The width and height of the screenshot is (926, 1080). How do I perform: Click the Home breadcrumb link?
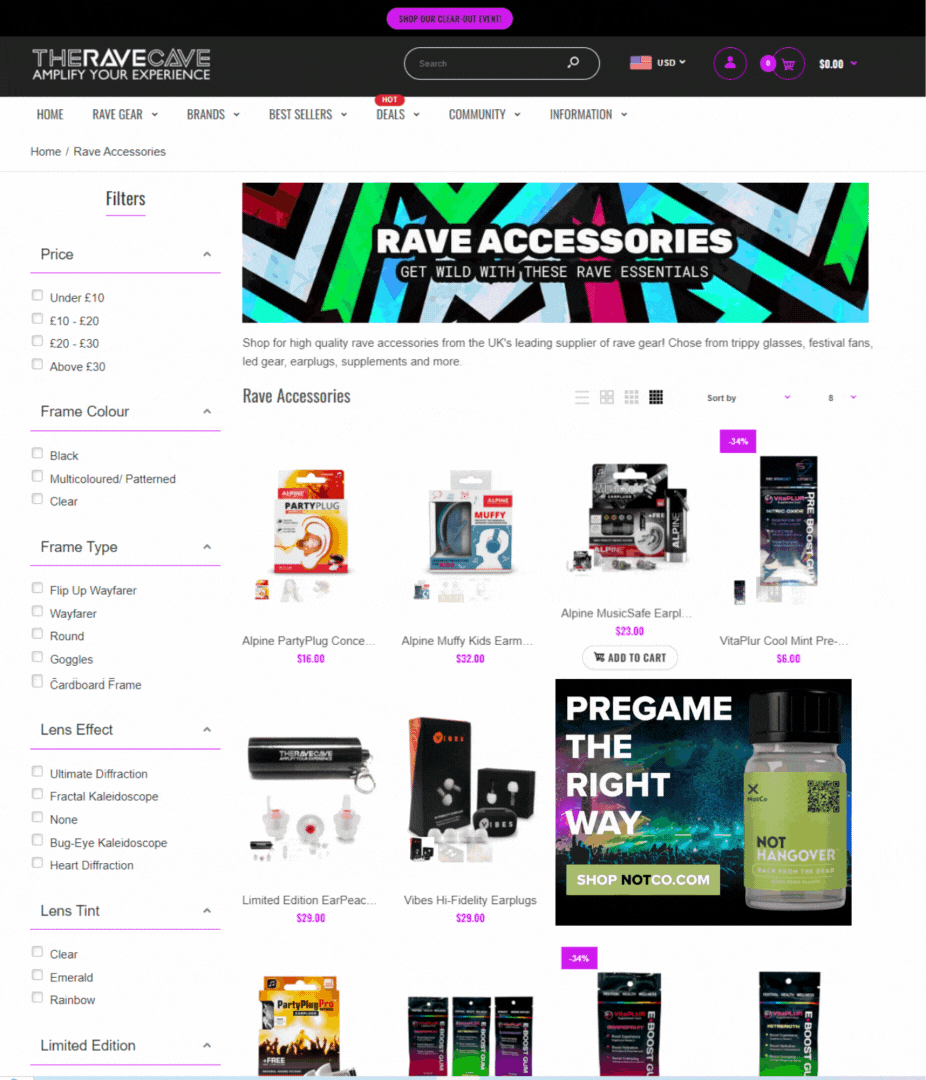[45, 152]
